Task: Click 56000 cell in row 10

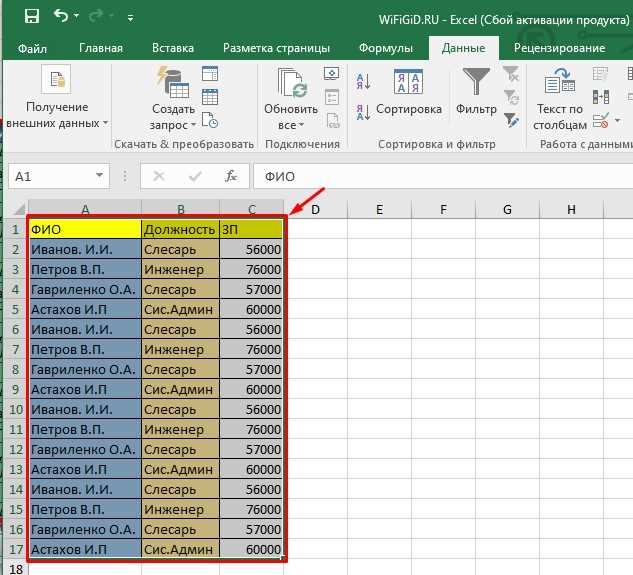Action: point(252,409)
